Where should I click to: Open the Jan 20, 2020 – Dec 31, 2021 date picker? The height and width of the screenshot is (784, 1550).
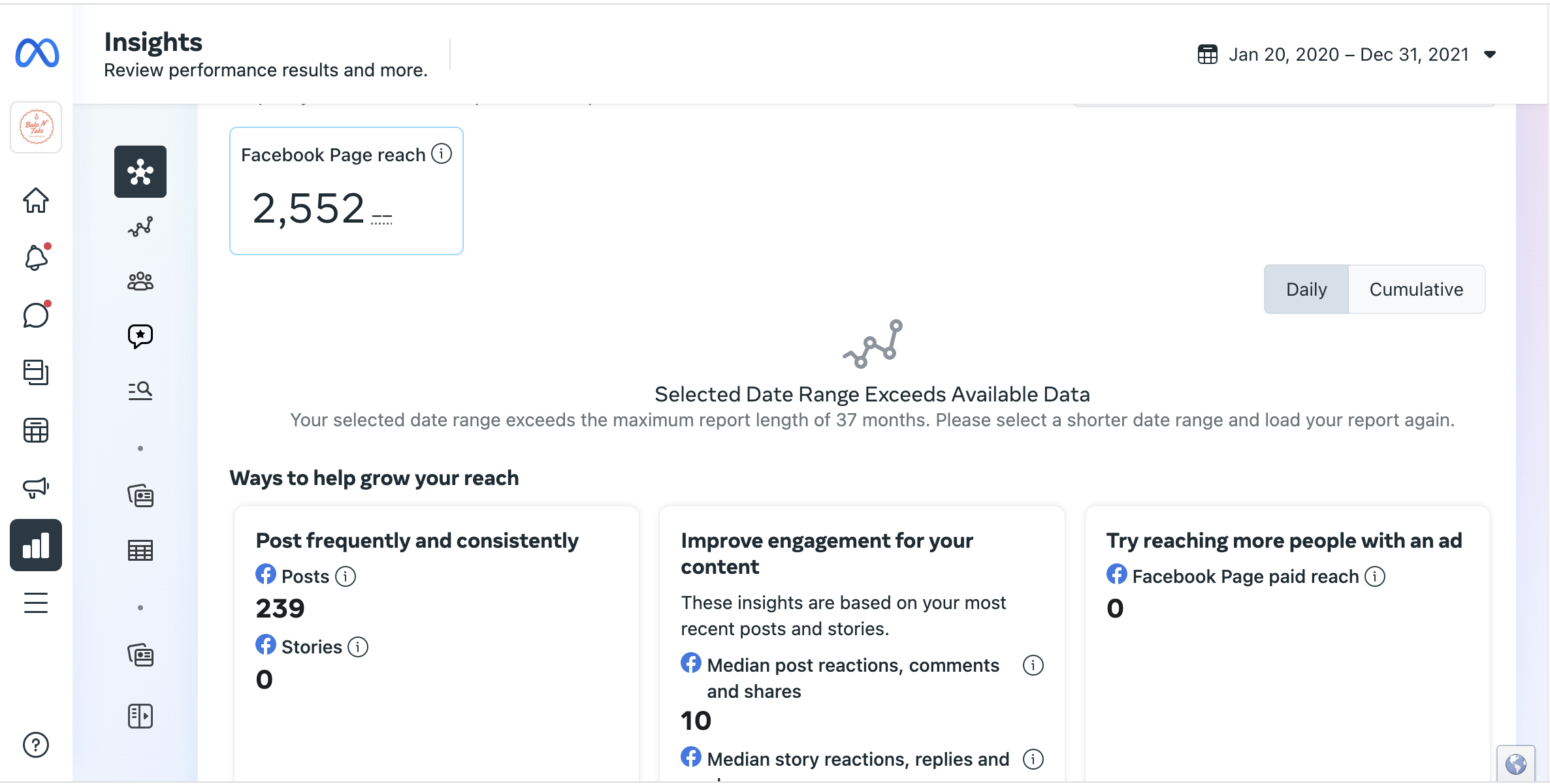[x=1348, y=55]
